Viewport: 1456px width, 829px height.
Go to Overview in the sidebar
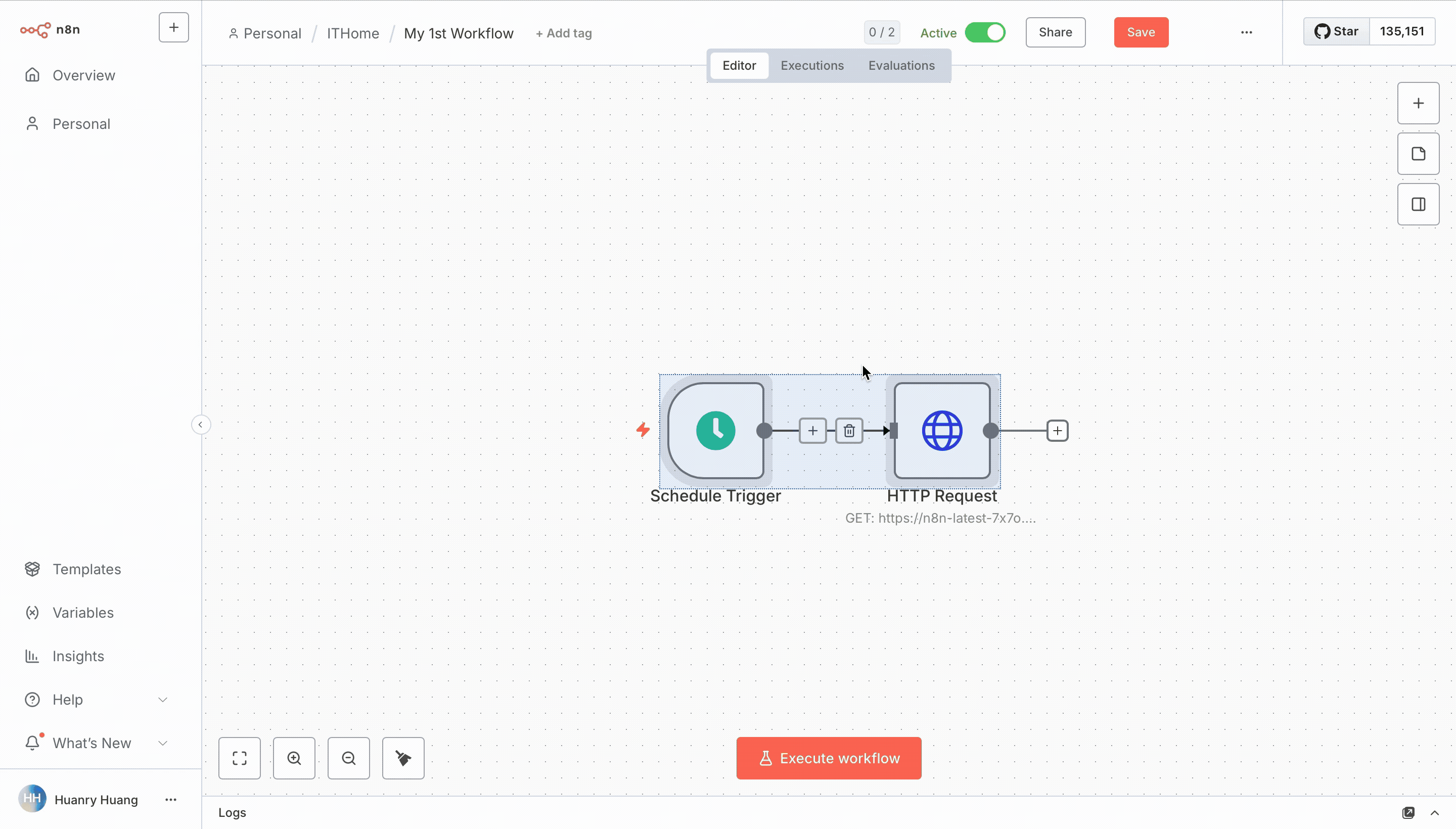[84, 75]
